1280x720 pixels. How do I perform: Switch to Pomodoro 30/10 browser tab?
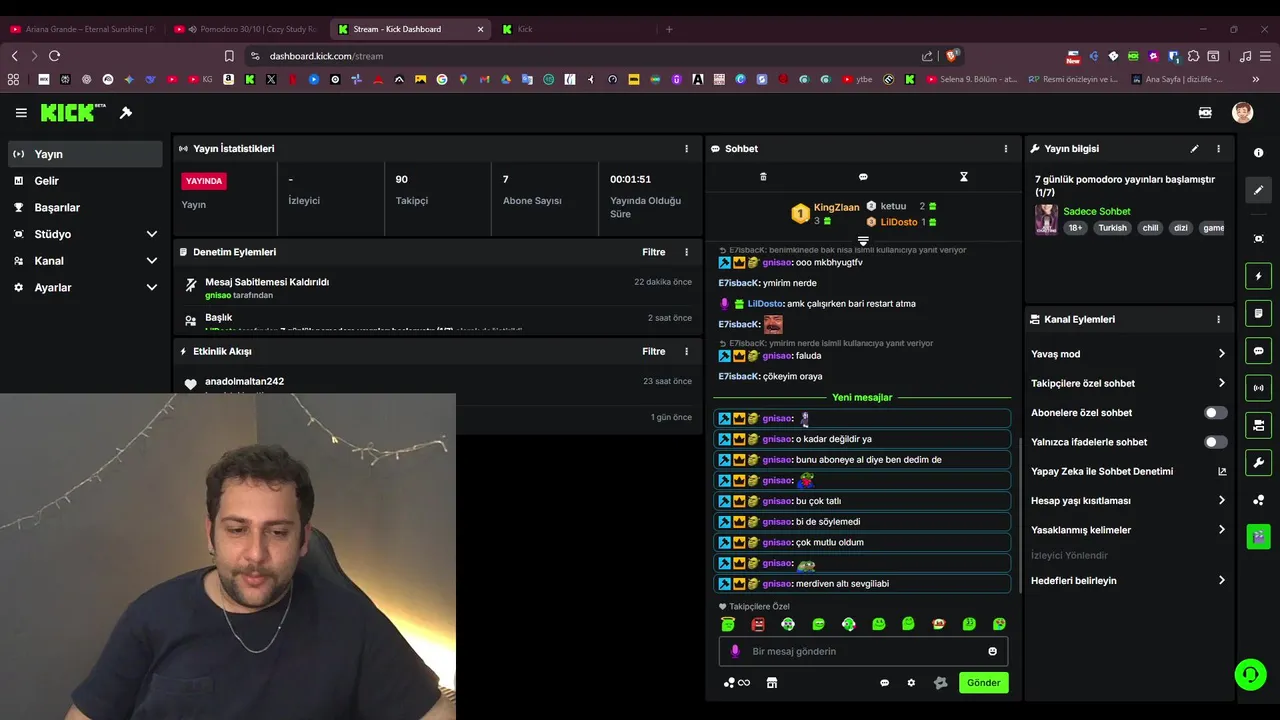[244, 29]
